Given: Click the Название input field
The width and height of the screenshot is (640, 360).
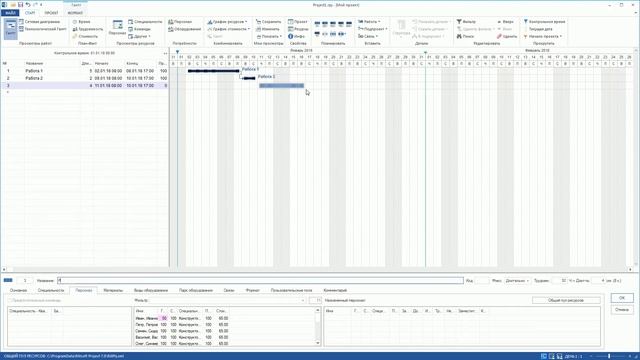Looking at the screenshot, I should 260,280.
